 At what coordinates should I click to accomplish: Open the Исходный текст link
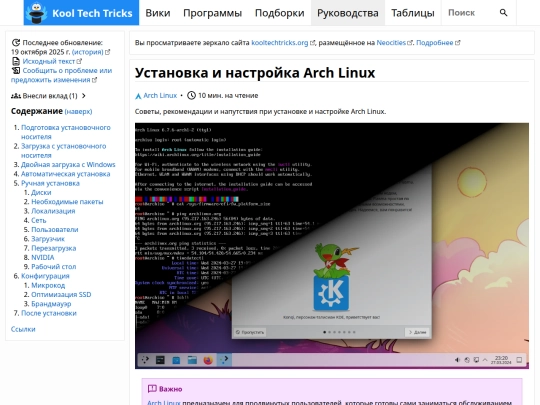(x=49, y=61)
